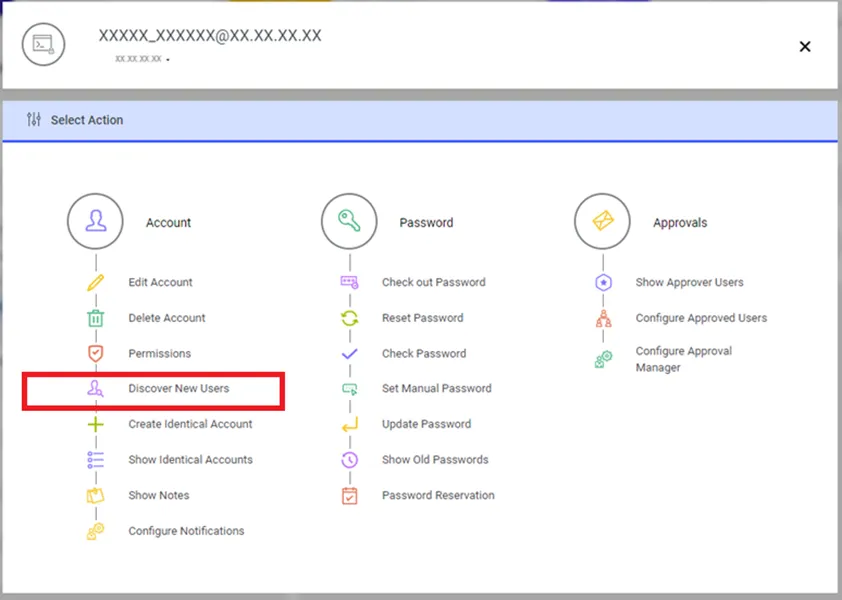
Task: Select Discover New Users
Action: pos(178,388)
